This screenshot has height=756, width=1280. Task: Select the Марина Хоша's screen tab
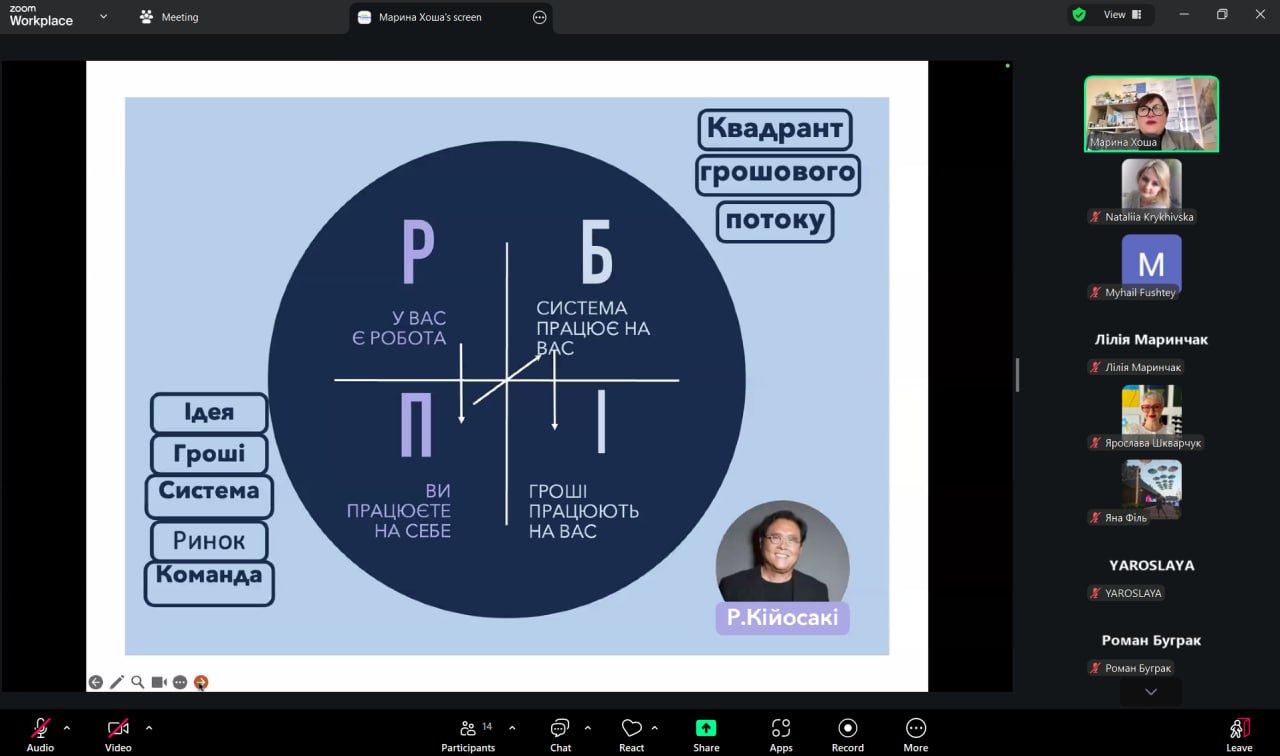[x=430, y=17]
